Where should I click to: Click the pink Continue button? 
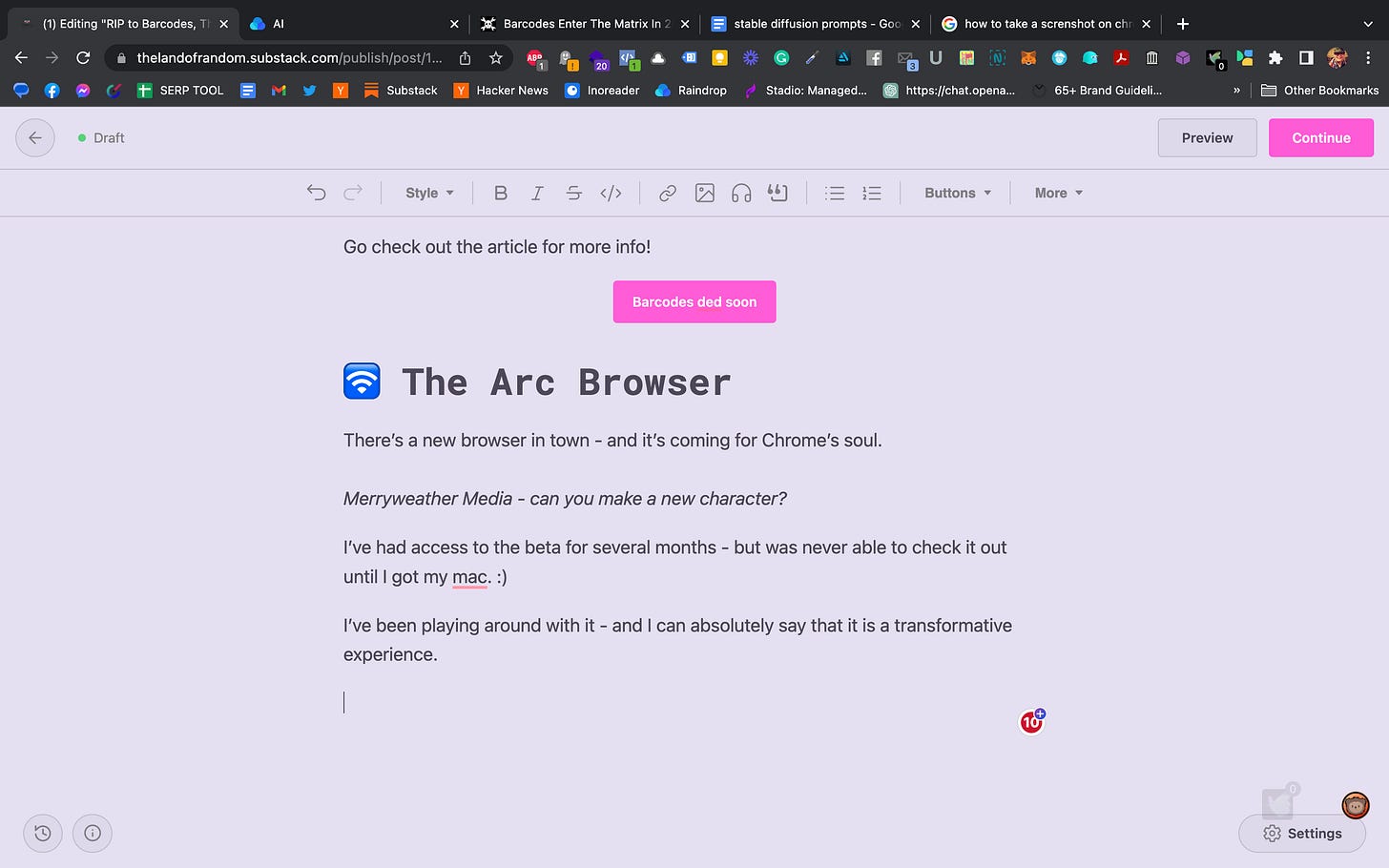coord(1321,137)
